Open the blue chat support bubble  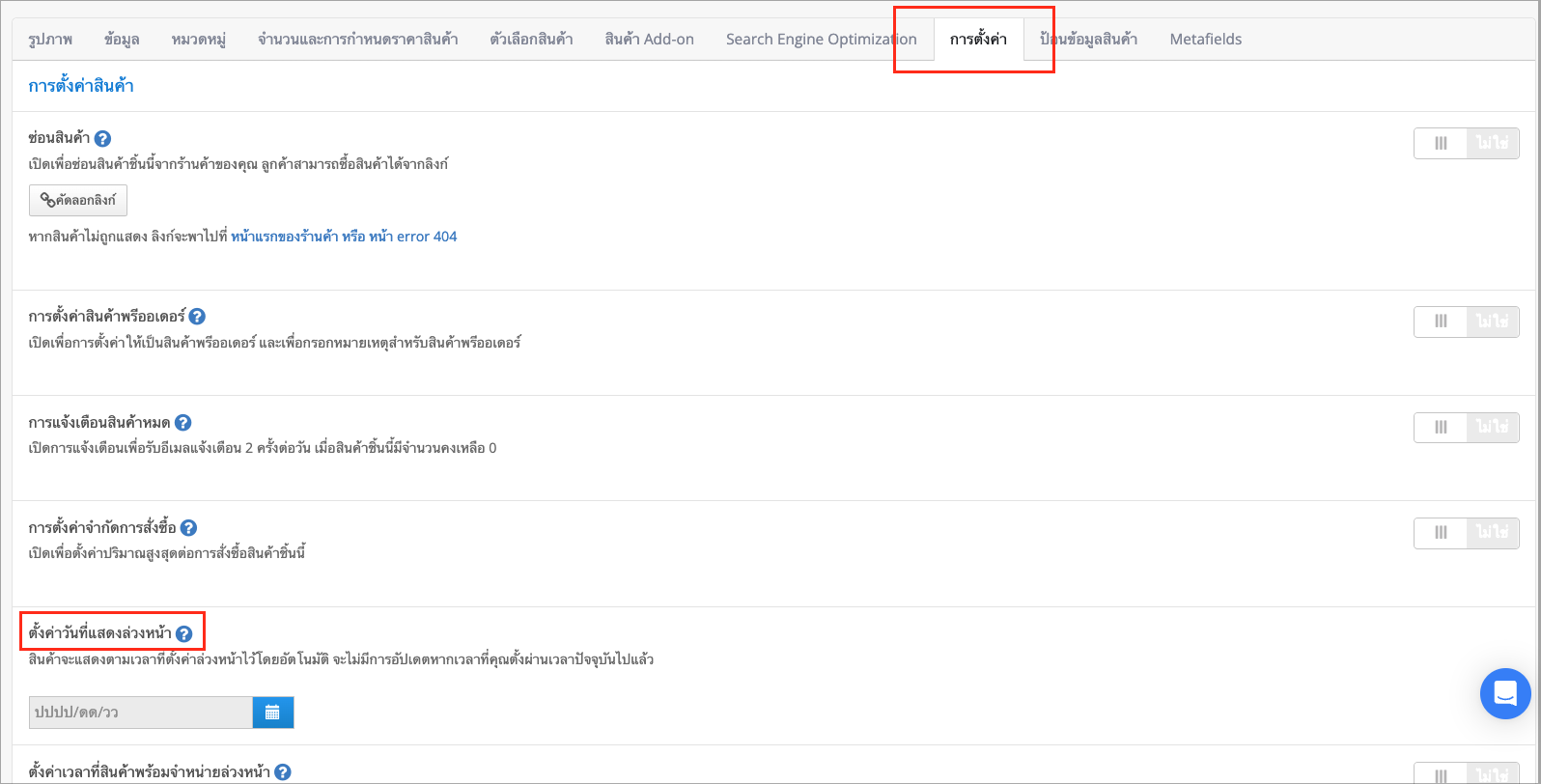pyautogui.click(x=1505, y=693)
